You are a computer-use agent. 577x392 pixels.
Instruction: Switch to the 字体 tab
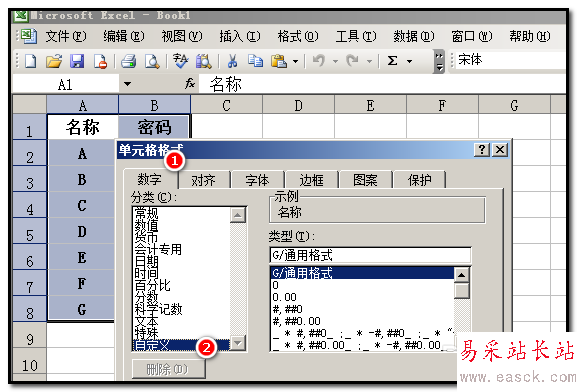coord(257,180)
